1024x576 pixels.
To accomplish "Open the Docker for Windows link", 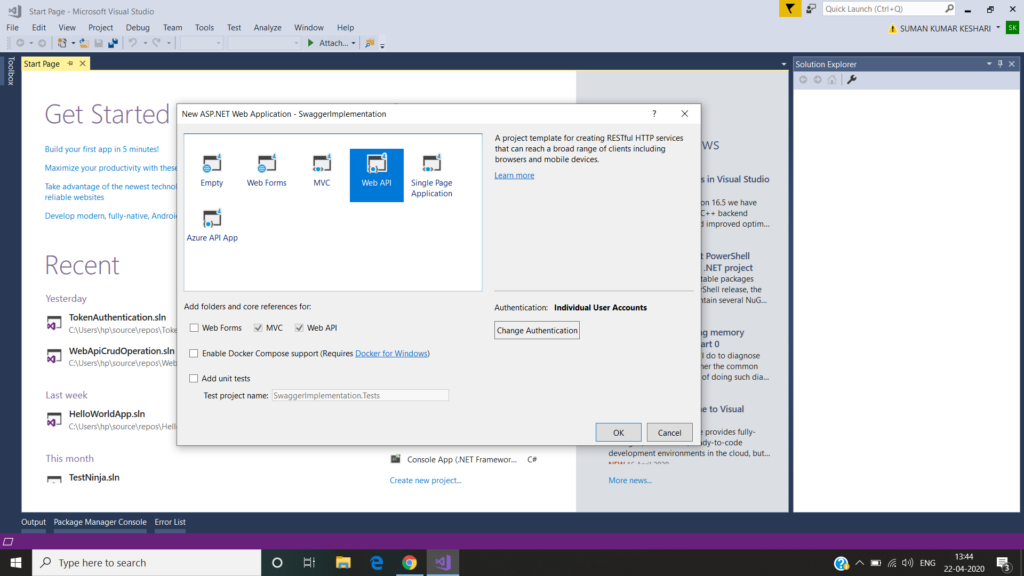I will coord(391,353).
